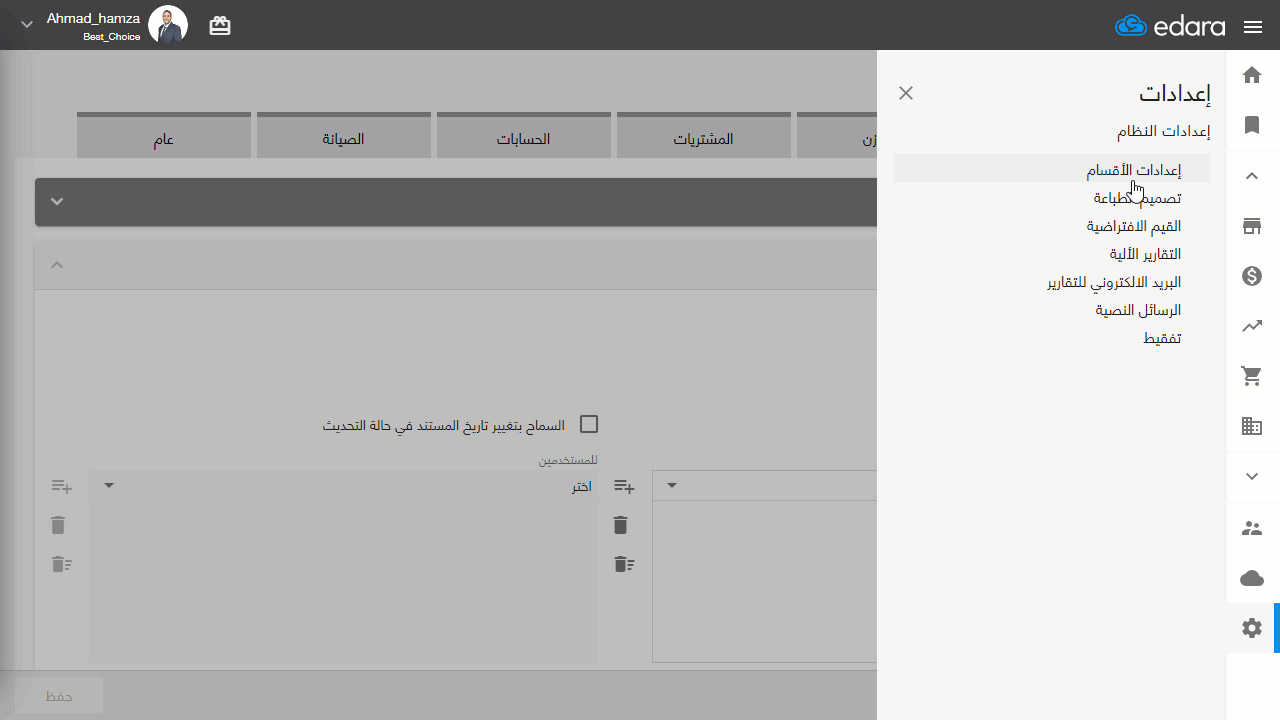Image resolution: width=1280 pixels, height=720 pixels.
Task: Open the اختر users dropdown
Action: point(344,486)
